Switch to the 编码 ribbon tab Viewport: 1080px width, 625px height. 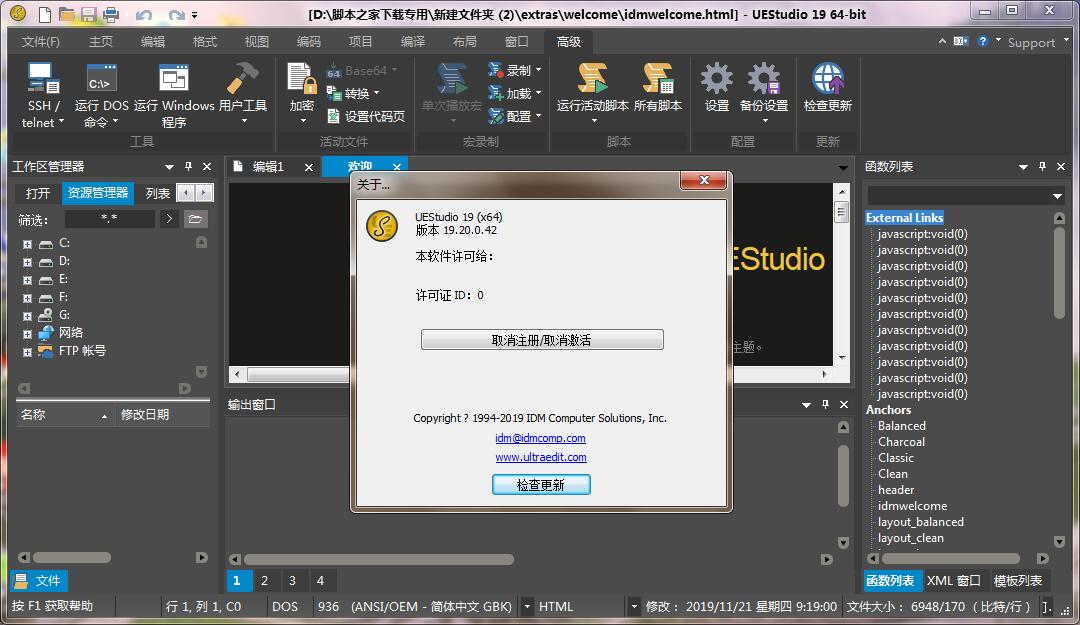(x=309, y=41)
